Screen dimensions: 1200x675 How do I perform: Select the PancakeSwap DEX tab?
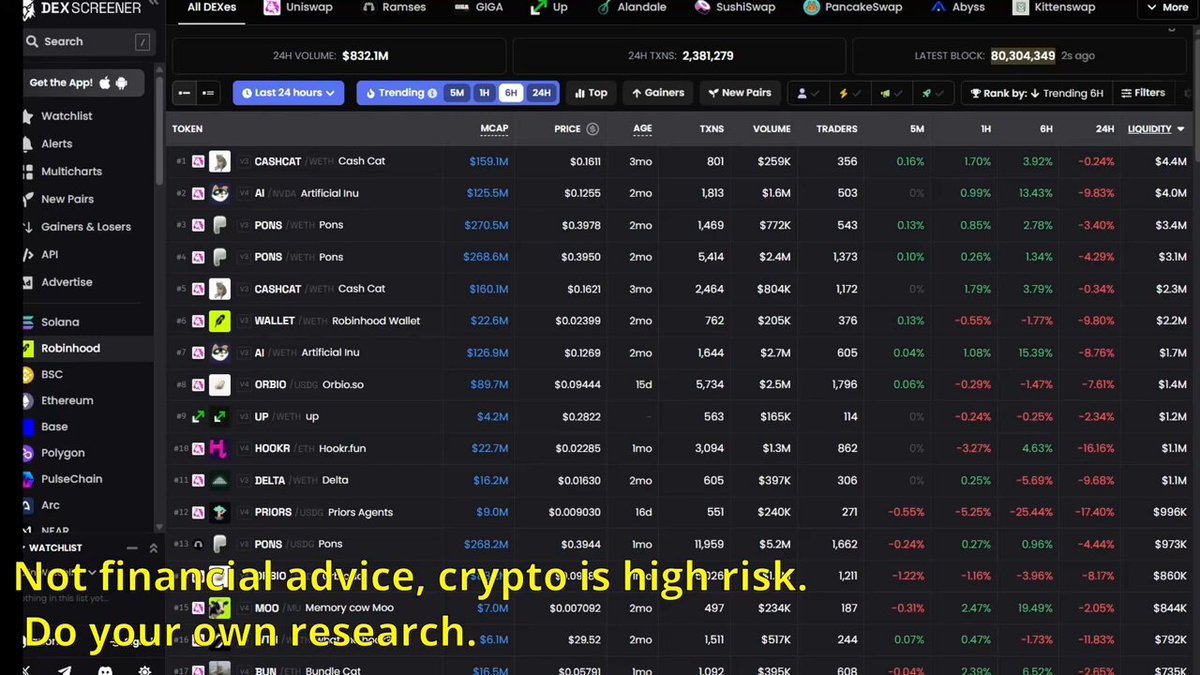[853, 8]
